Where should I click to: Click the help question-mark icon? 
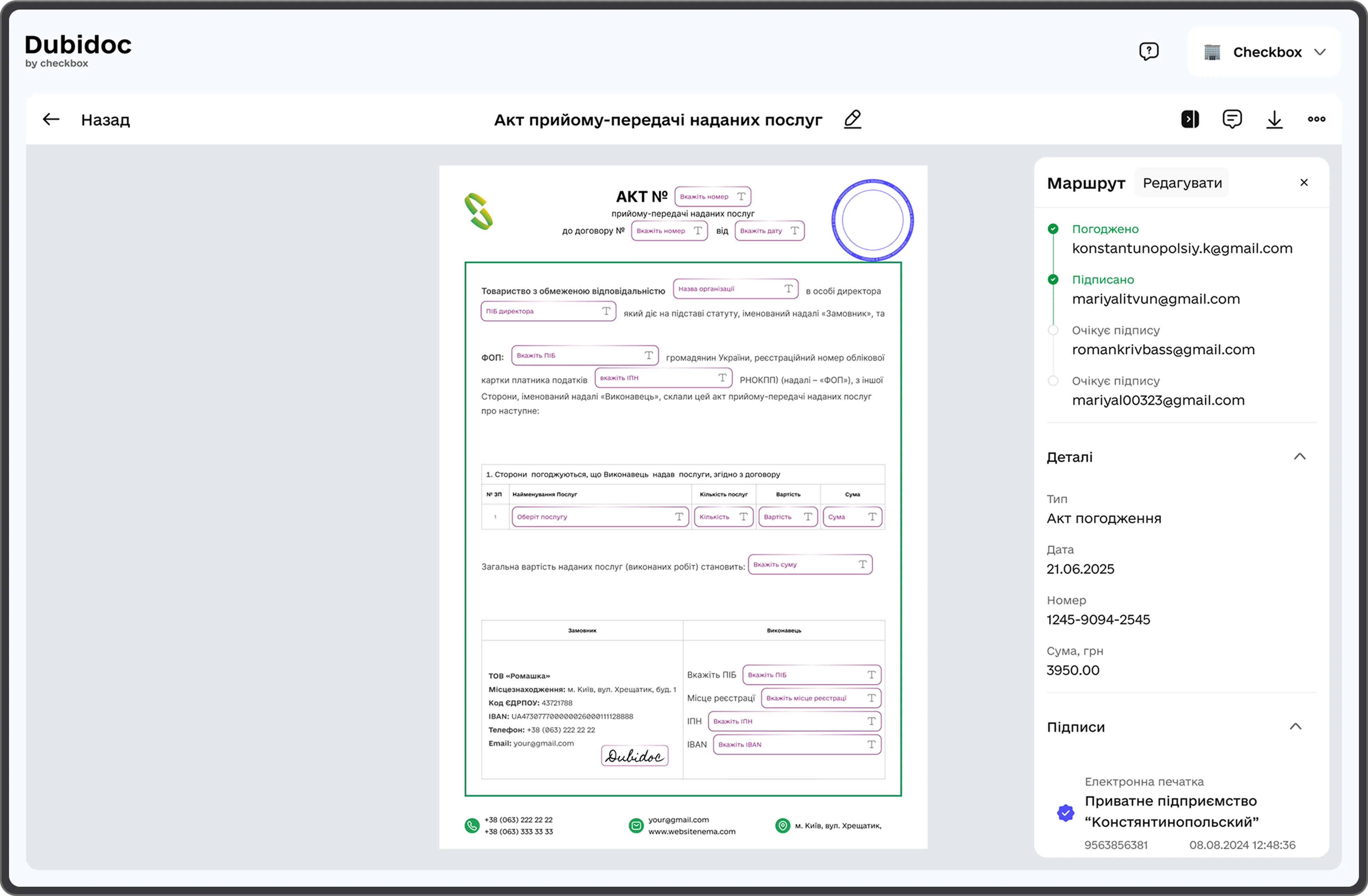coord(1148,52)
